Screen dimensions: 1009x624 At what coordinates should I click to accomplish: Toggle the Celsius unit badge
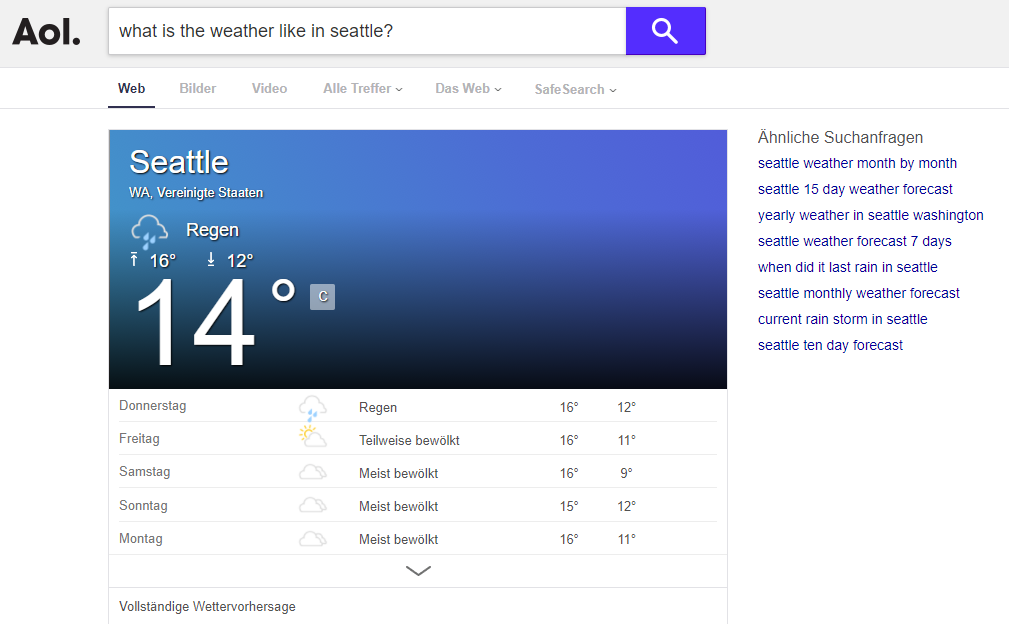(321, 296)
